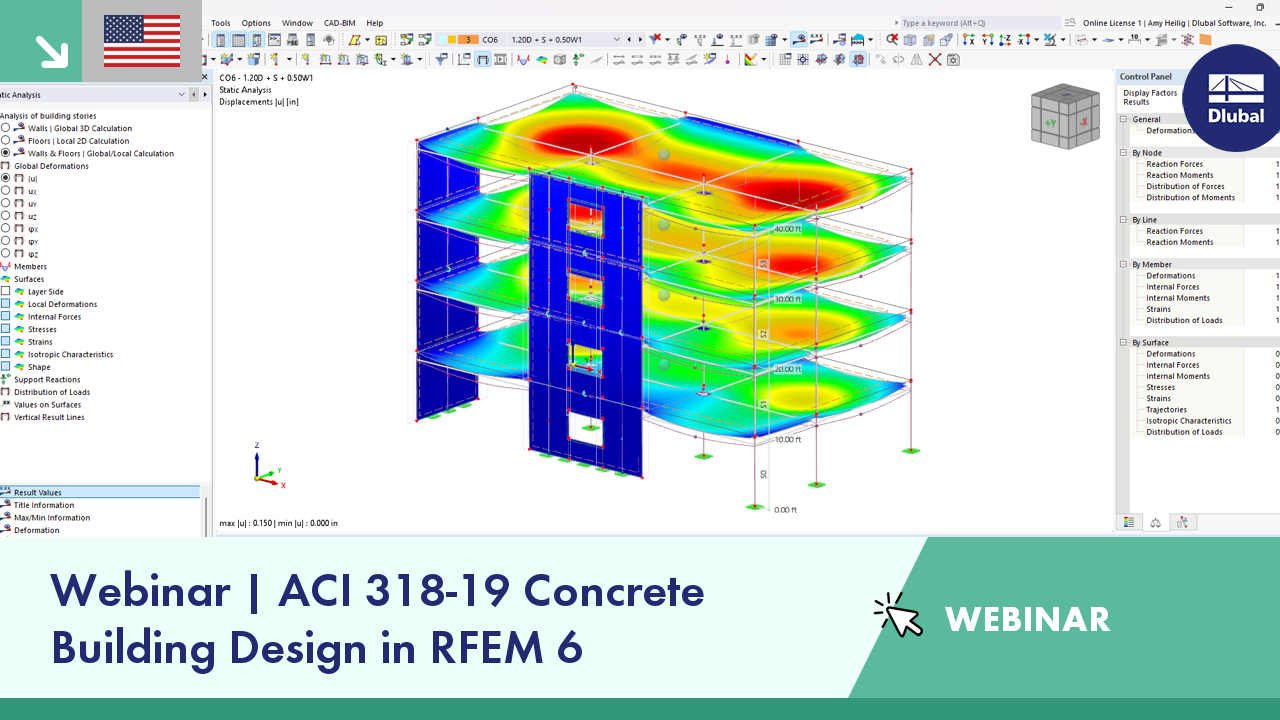This screenshot has height=720, width=1280.
Task: Collapse the By Member section in Control Panel
Action: (1123, 265)
